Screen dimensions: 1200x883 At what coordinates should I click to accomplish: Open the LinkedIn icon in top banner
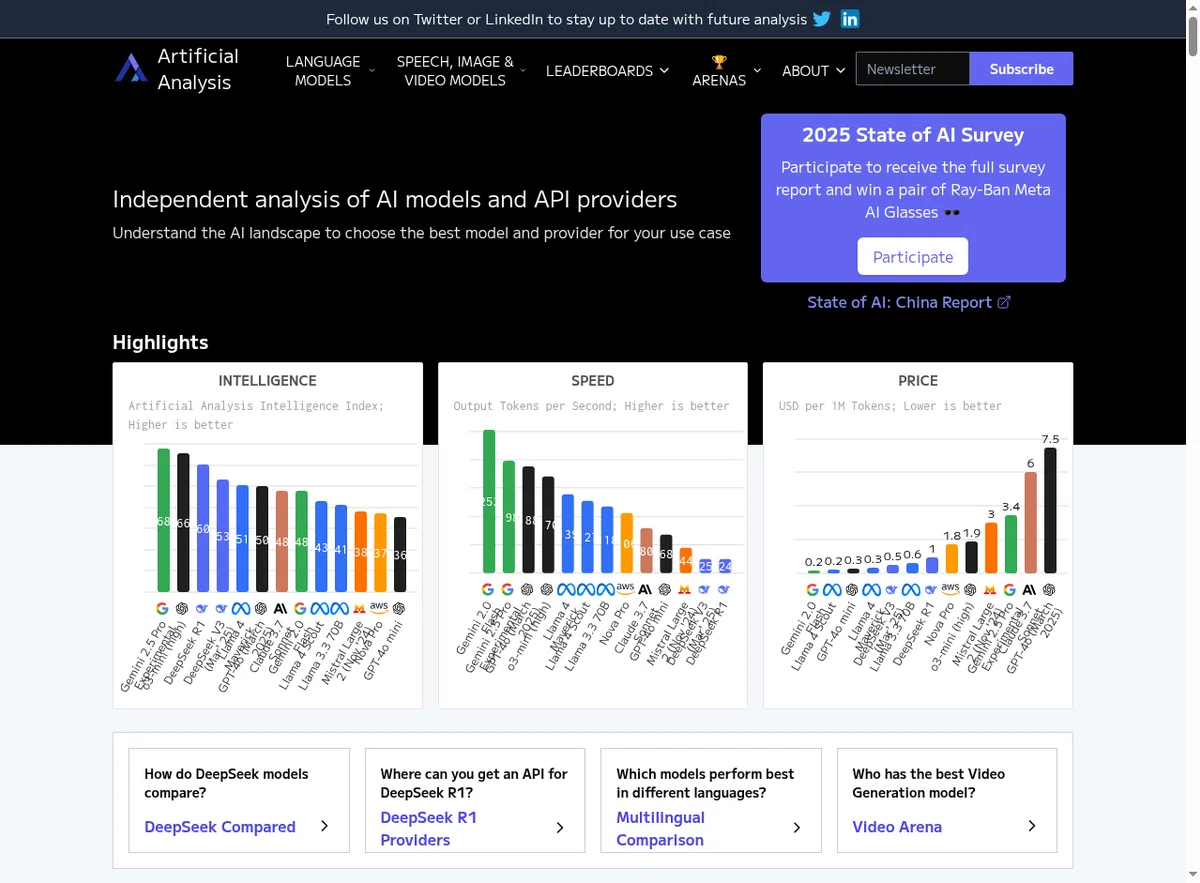tap(850, 19)
